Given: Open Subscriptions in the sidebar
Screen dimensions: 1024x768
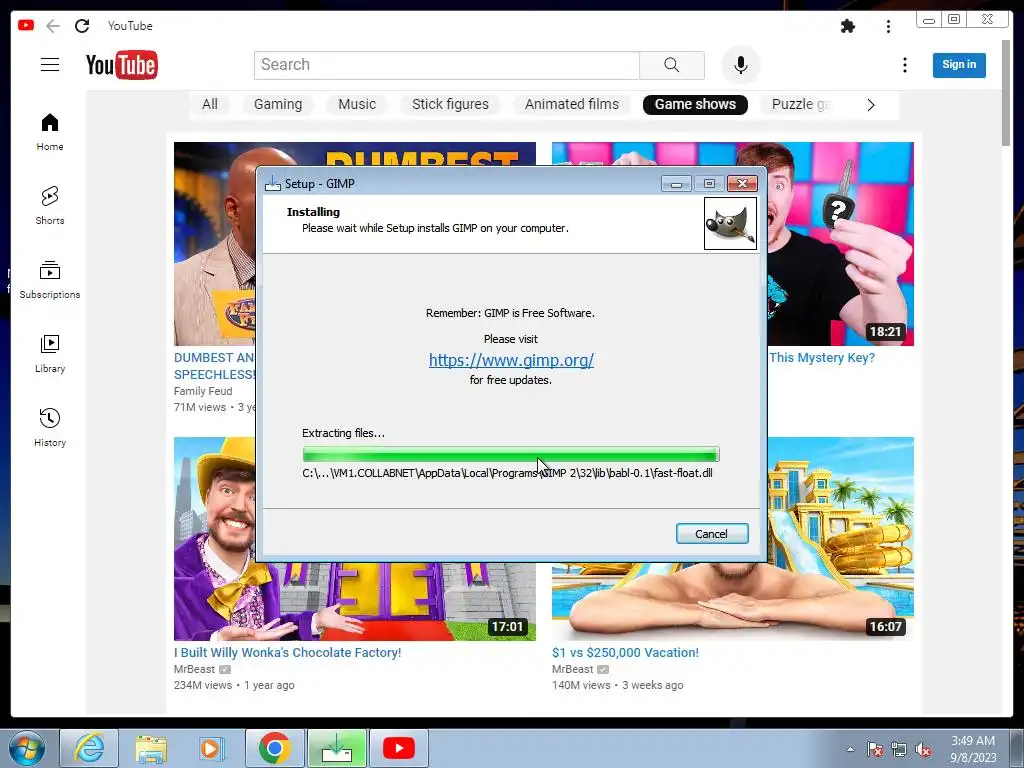Looking at the screenshot, I should pyautogui.click(x=50, y=280).
